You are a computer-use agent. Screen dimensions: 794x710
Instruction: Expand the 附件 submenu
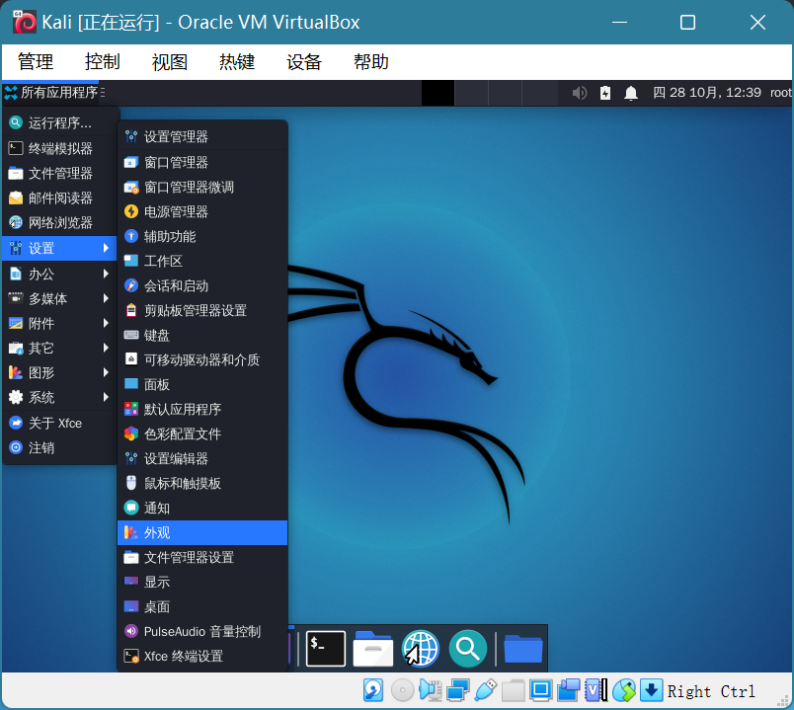coord(60,323)
